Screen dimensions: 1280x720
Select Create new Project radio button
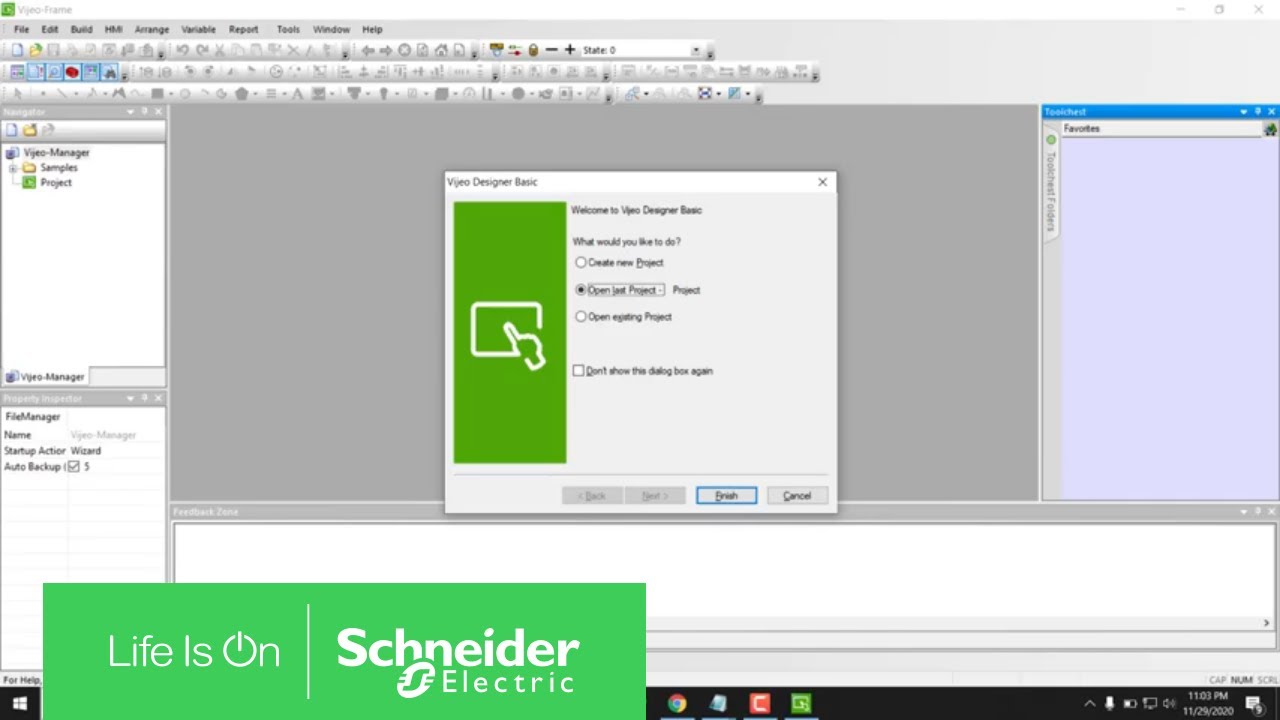click(x=581, y=263)
